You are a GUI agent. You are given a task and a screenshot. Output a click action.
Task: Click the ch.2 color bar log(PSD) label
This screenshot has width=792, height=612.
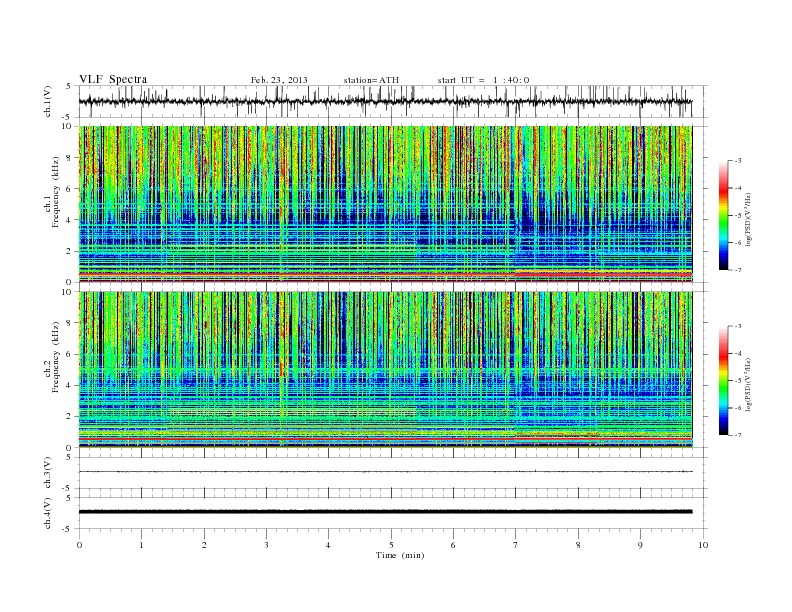click(x=748, y=384)
